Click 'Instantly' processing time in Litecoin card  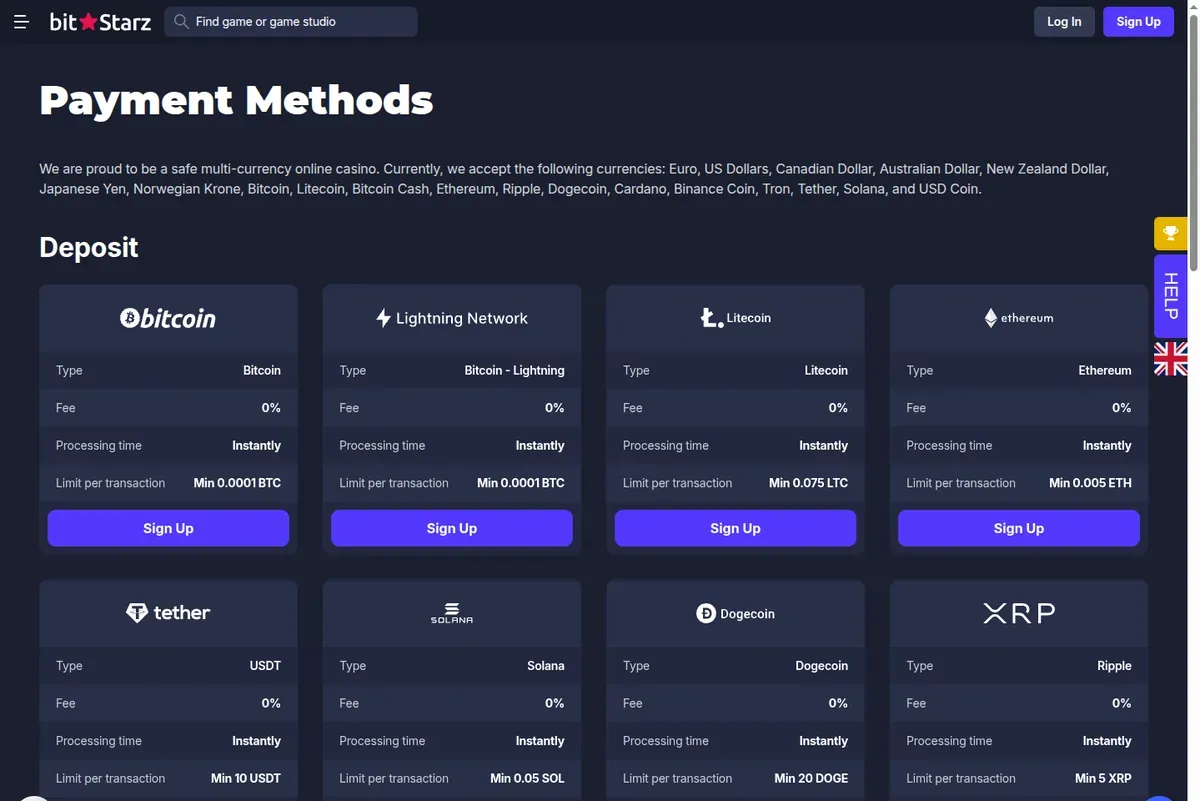823,446
